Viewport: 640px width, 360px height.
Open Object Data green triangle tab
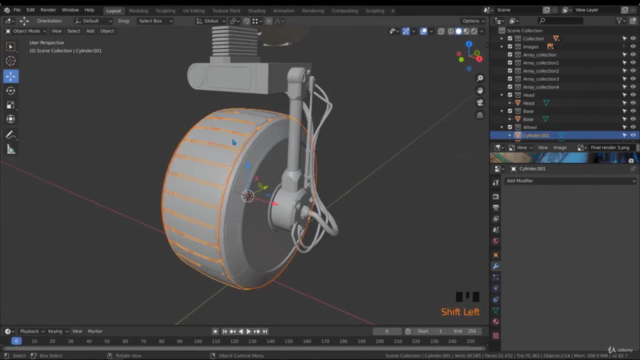(x=496, y=311)
